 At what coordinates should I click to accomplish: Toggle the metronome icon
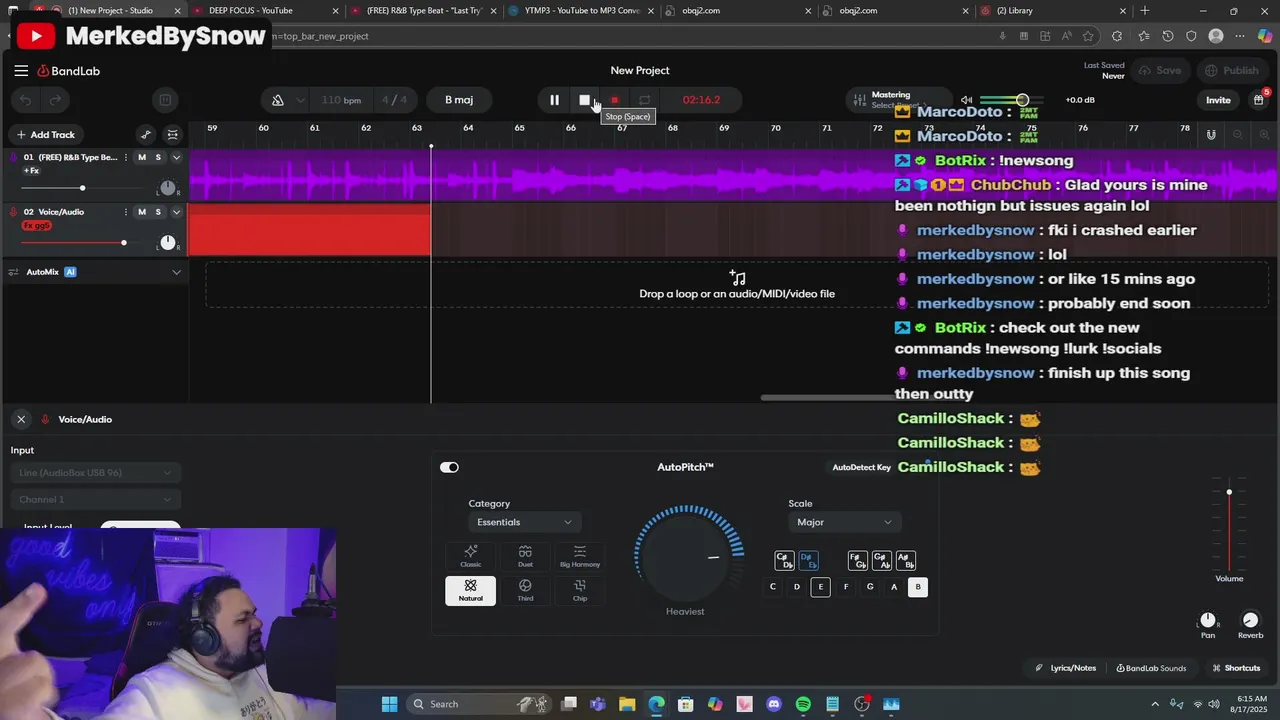pyautogui.click(x=278, y=100)
